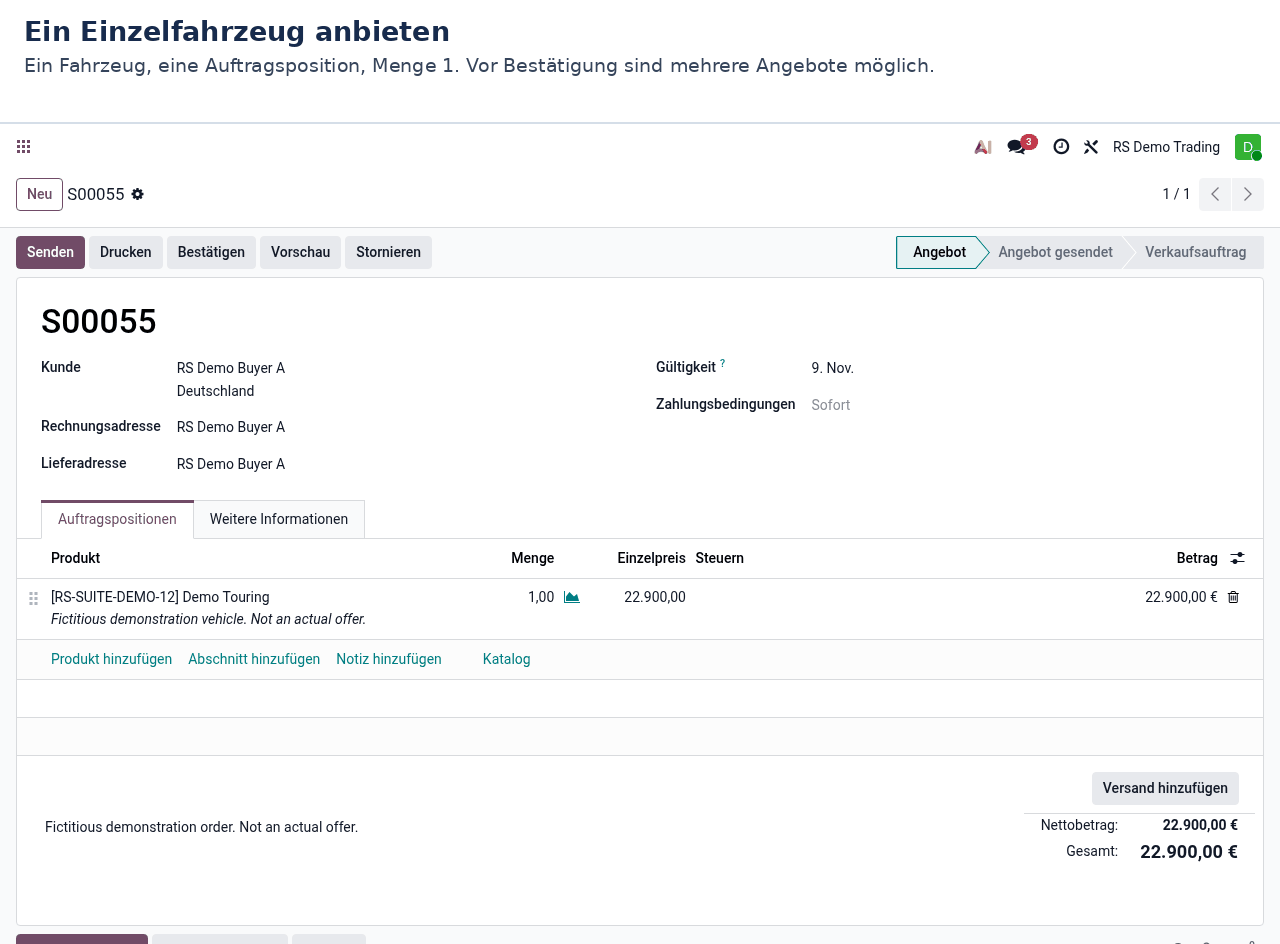Edit the Gültigkeit date 9. Nov.

point(832,368)
